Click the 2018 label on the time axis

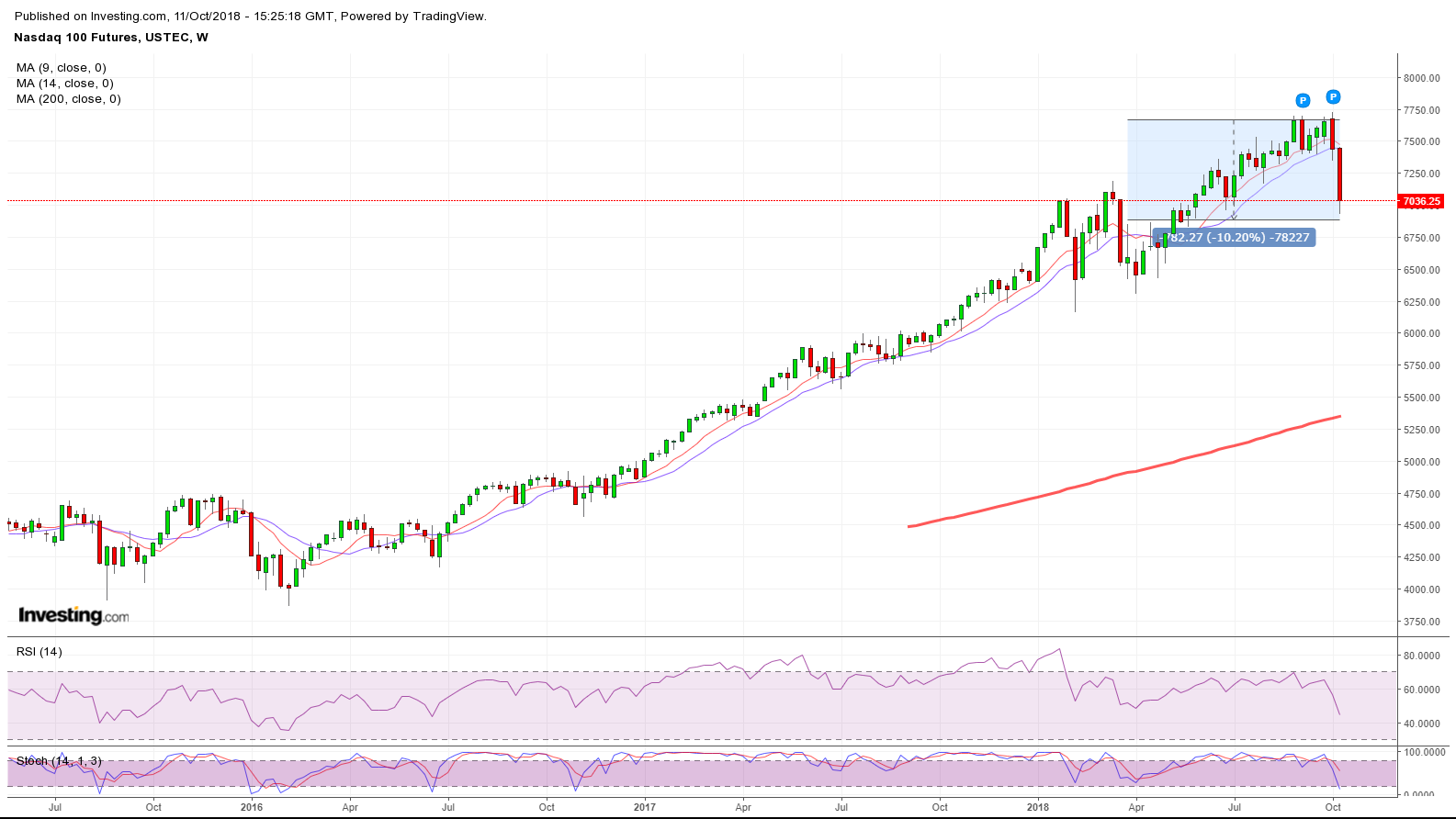1037,808
